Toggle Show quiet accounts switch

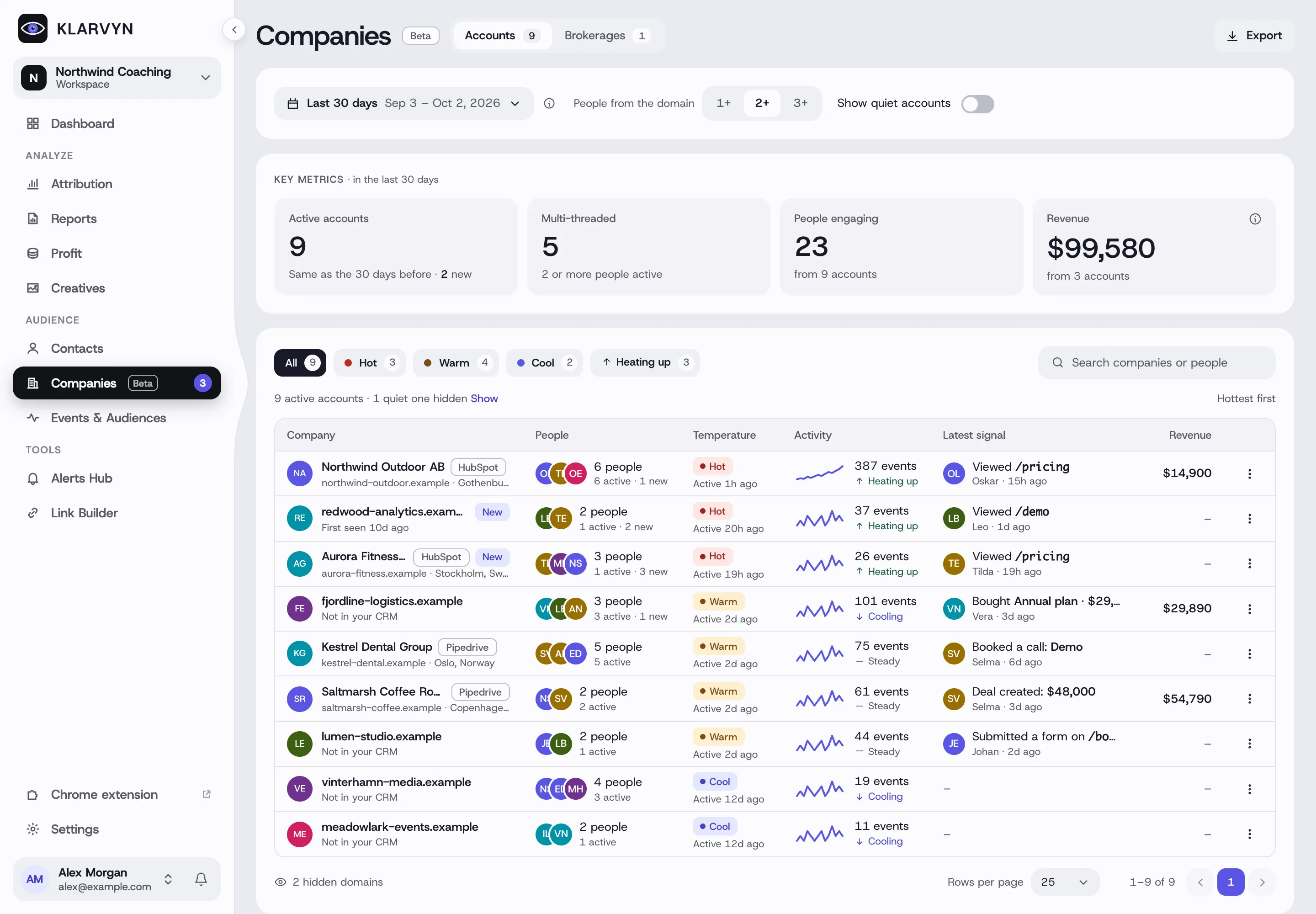977,104
